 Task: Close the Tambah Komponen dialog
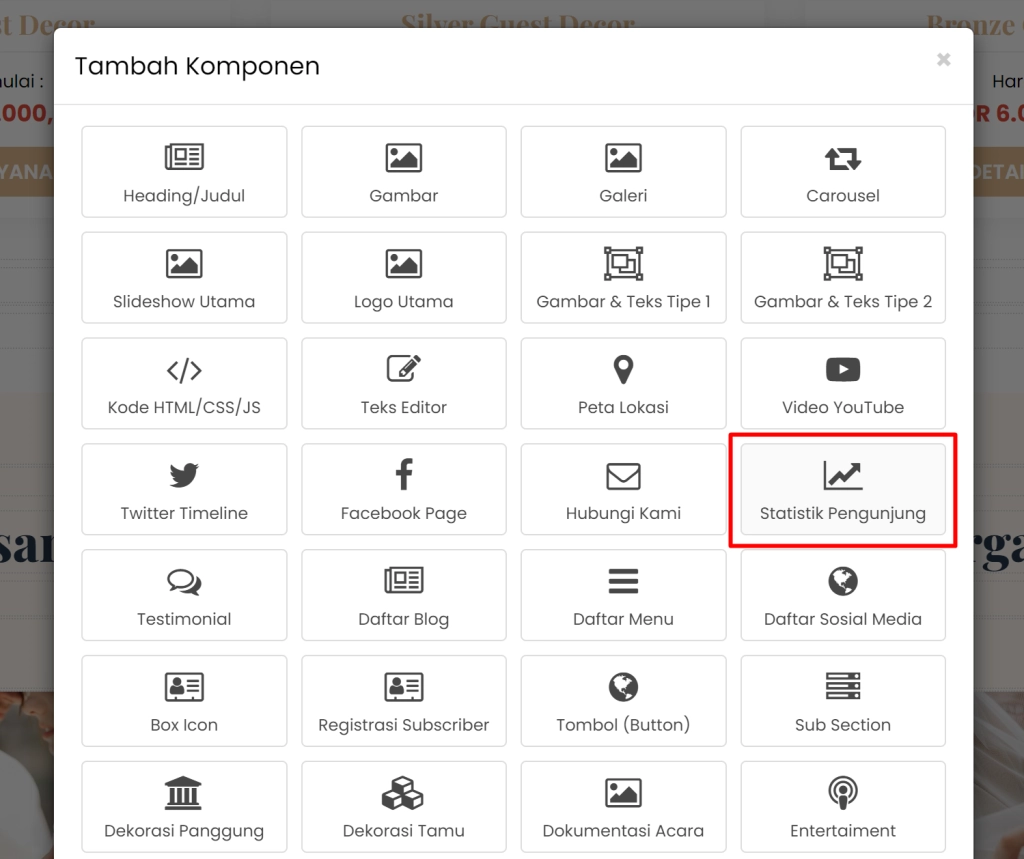pos(943,59)
